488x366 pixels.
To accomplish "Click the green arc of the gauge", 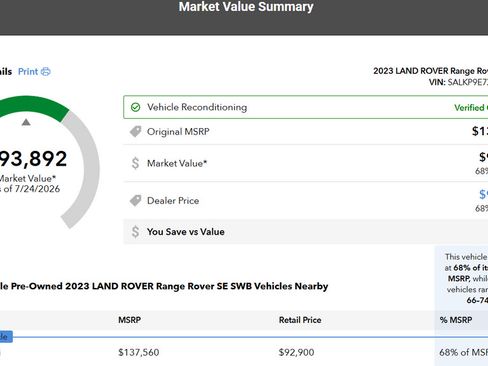I will 33,106.
